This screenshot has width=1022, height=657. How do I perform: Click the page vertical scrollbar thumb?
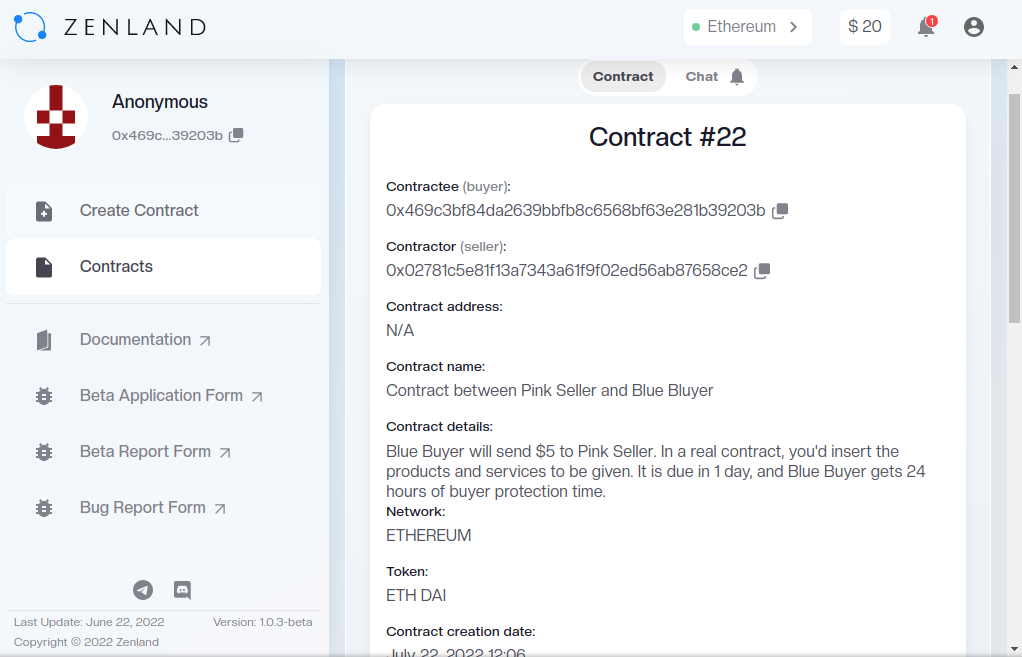pos(1014,209)
